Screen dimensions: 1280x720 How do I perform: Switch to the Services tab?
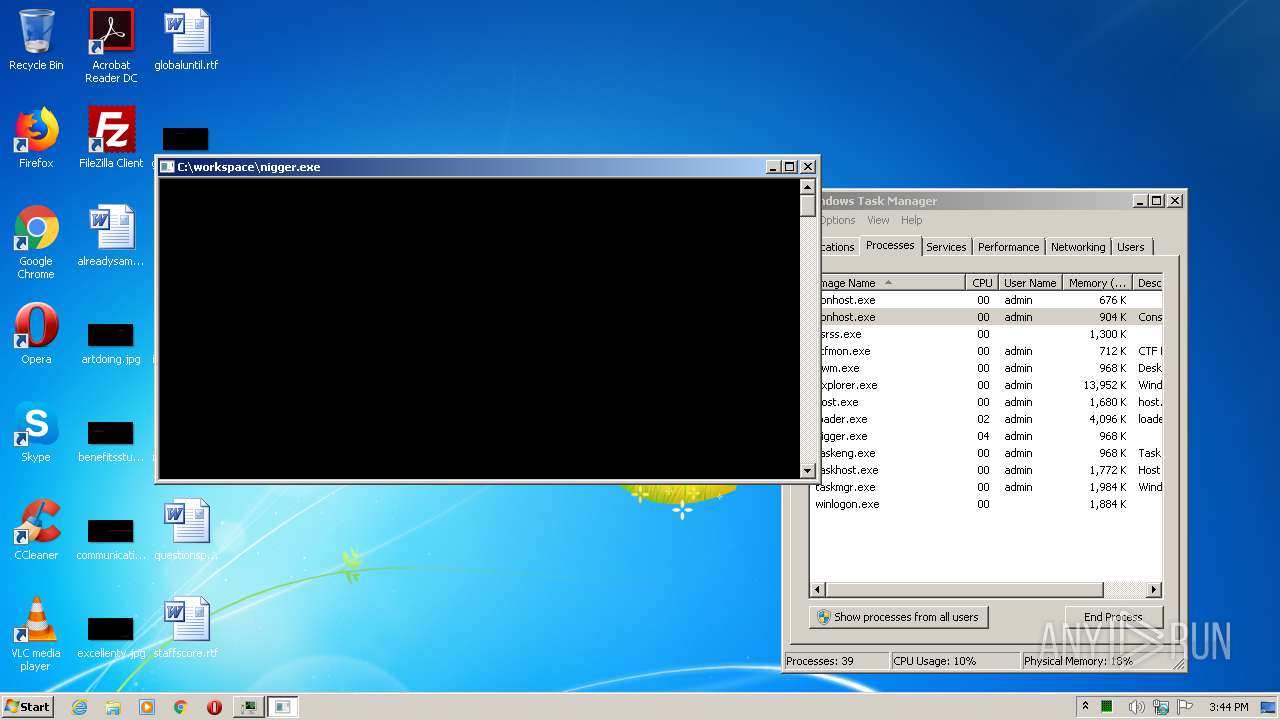[946, 247]
